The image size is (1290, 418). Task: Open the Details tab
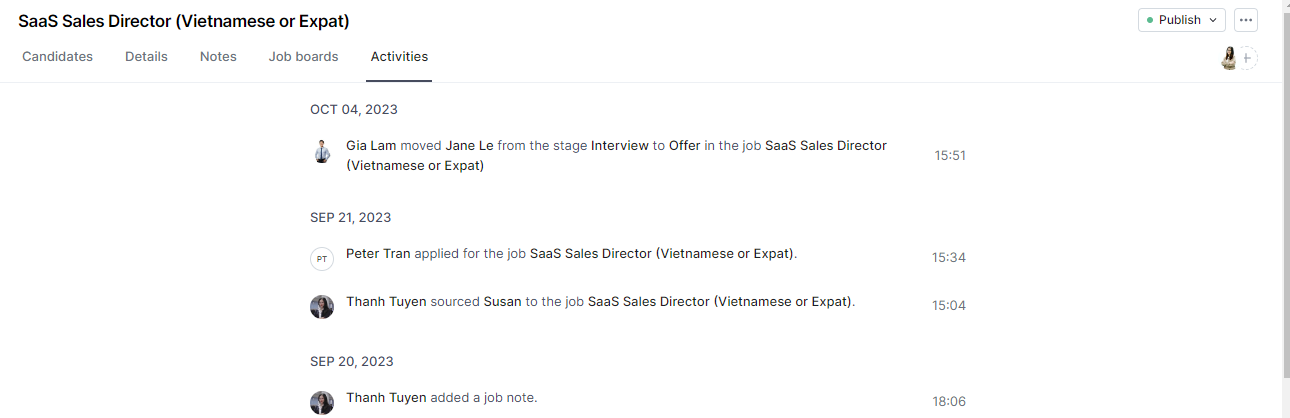146,57
